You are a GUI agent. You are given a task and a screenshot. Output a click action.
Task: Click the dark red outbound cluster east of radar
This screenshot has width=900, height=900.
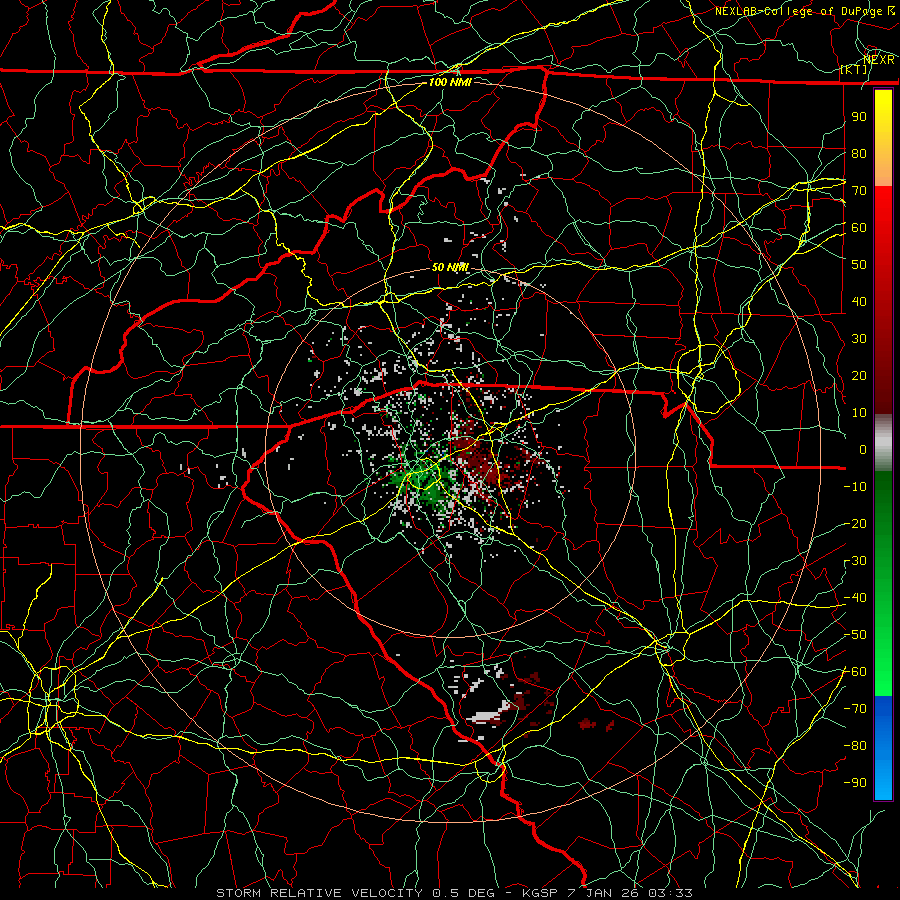coord(479,456)
